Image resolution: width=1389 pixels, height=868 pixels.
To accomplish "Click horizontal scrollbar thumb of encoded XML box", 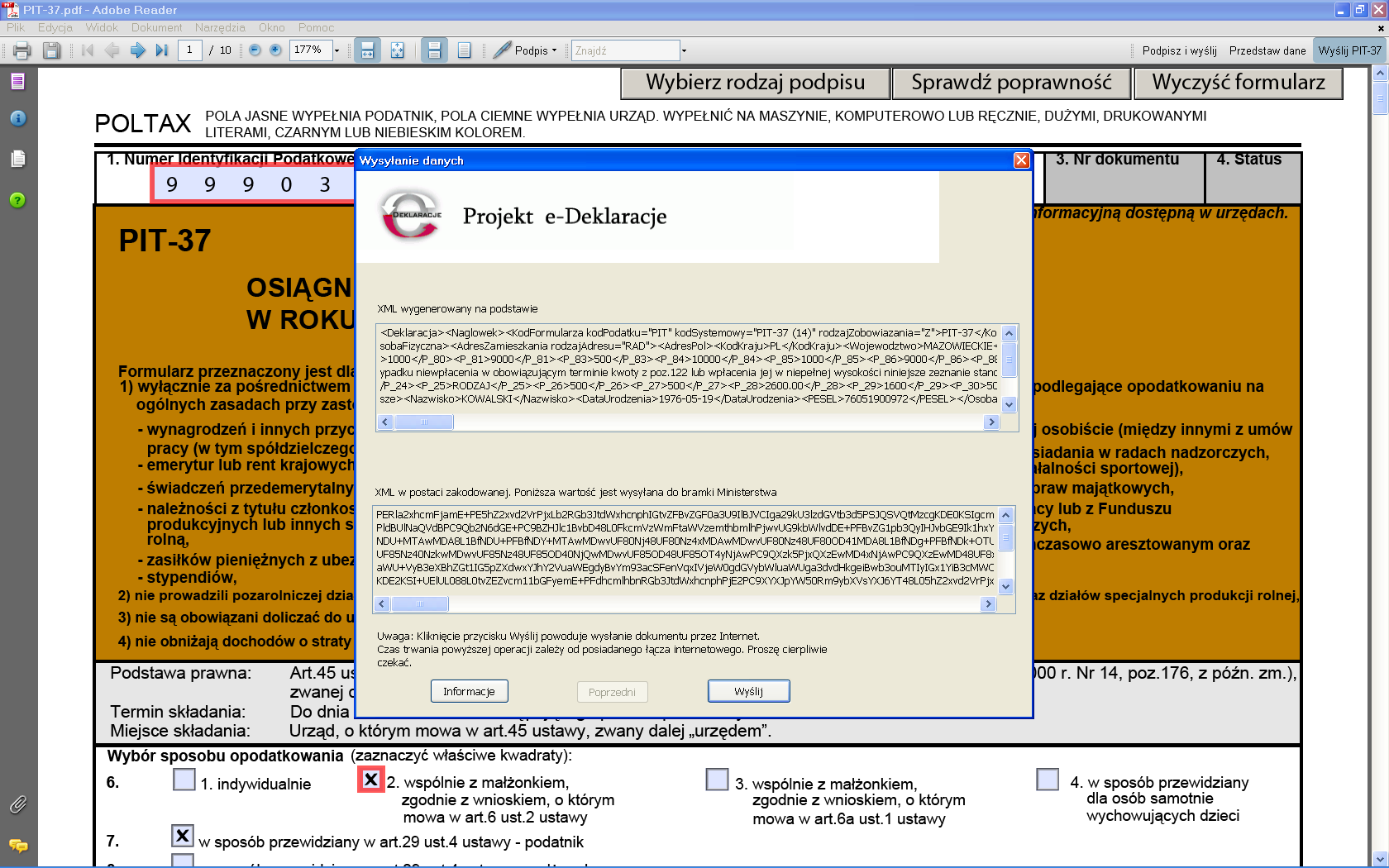I will [x=419, y=604].
